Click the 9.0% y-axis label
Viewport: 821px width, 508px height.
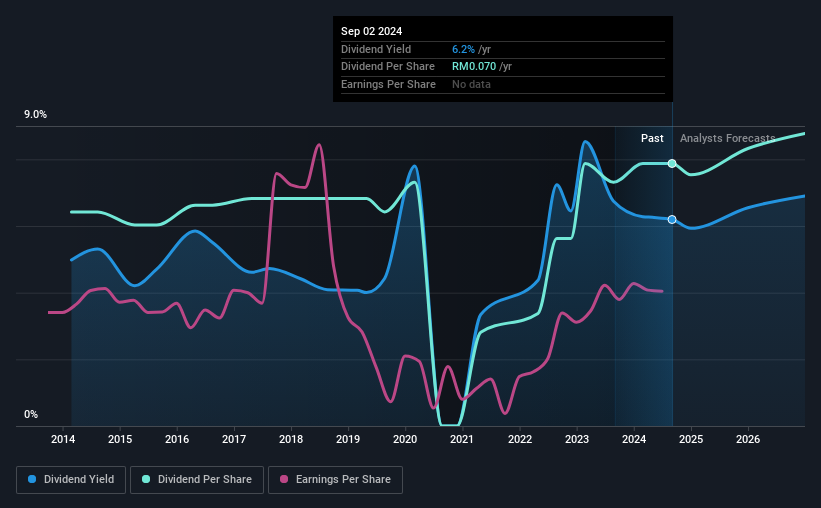[36, 114]
